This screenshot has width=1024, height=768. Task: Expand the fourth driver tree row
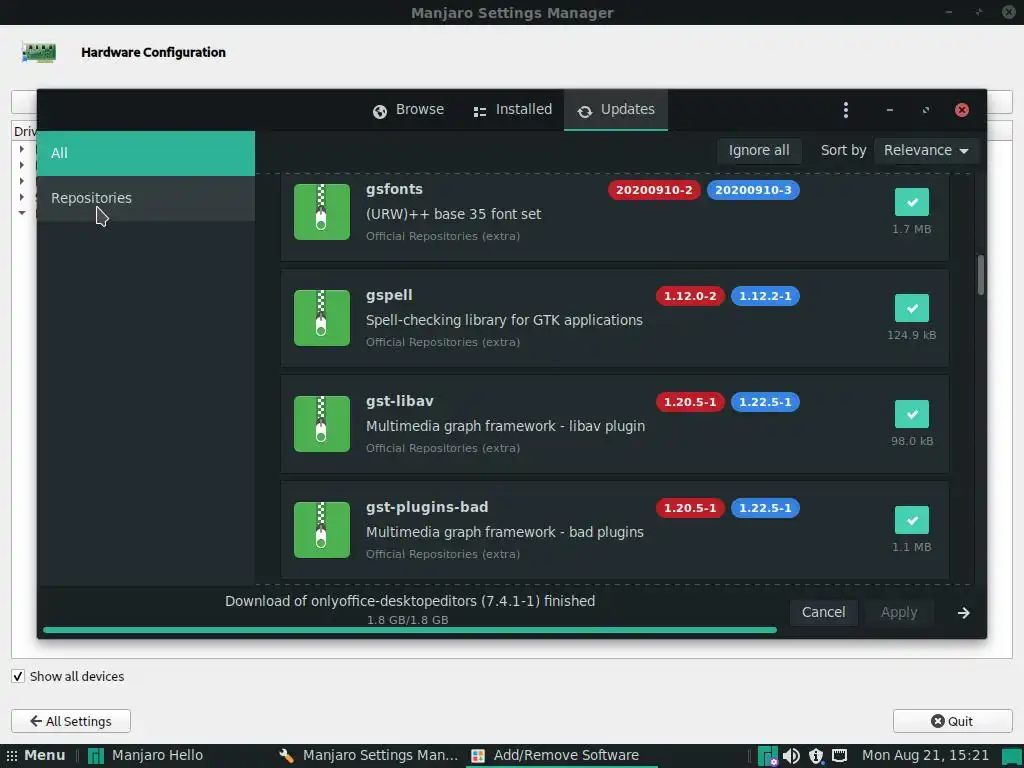pyautogui.click(x=22, y=197)
